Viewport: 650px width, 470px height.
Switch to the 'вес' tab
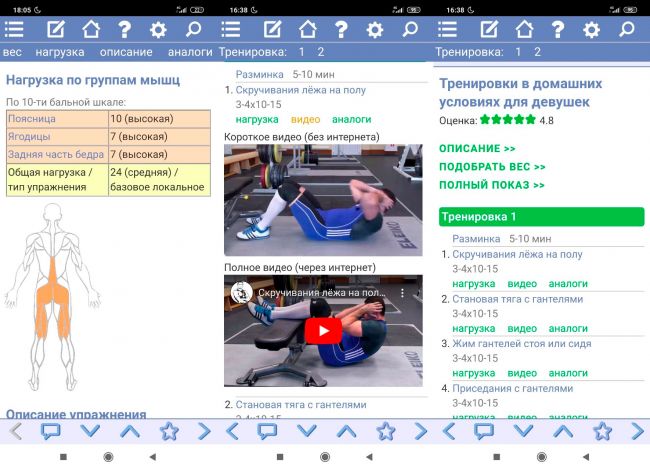(x=12, y=52)
